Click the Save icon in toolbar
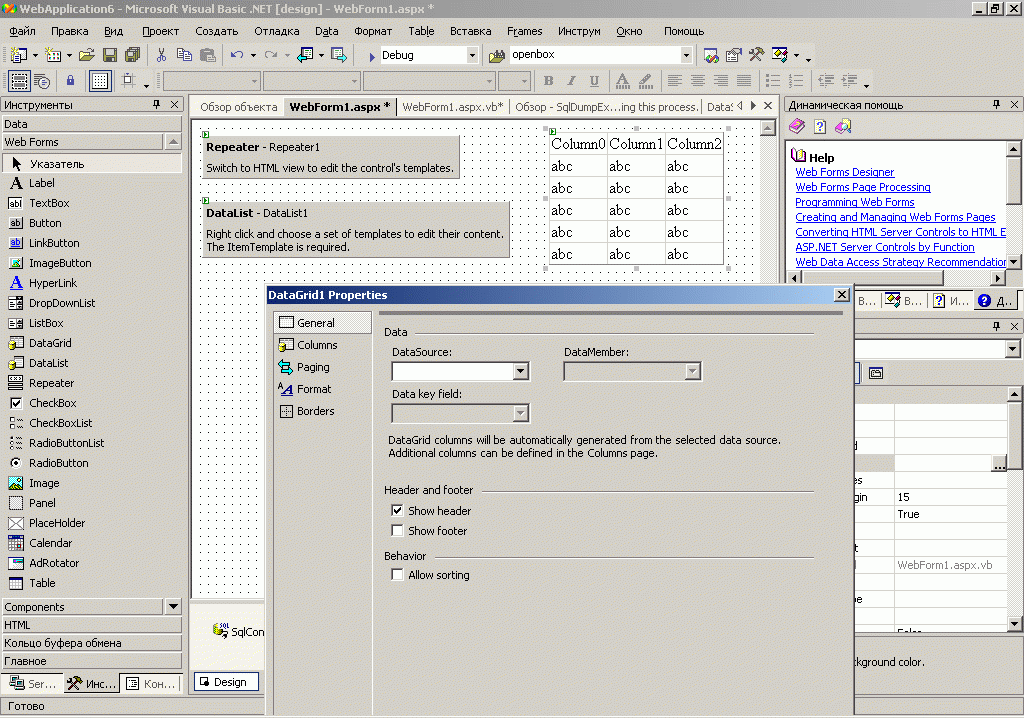This screenshot has height=718, width=1024. click(x=110, y=55)
